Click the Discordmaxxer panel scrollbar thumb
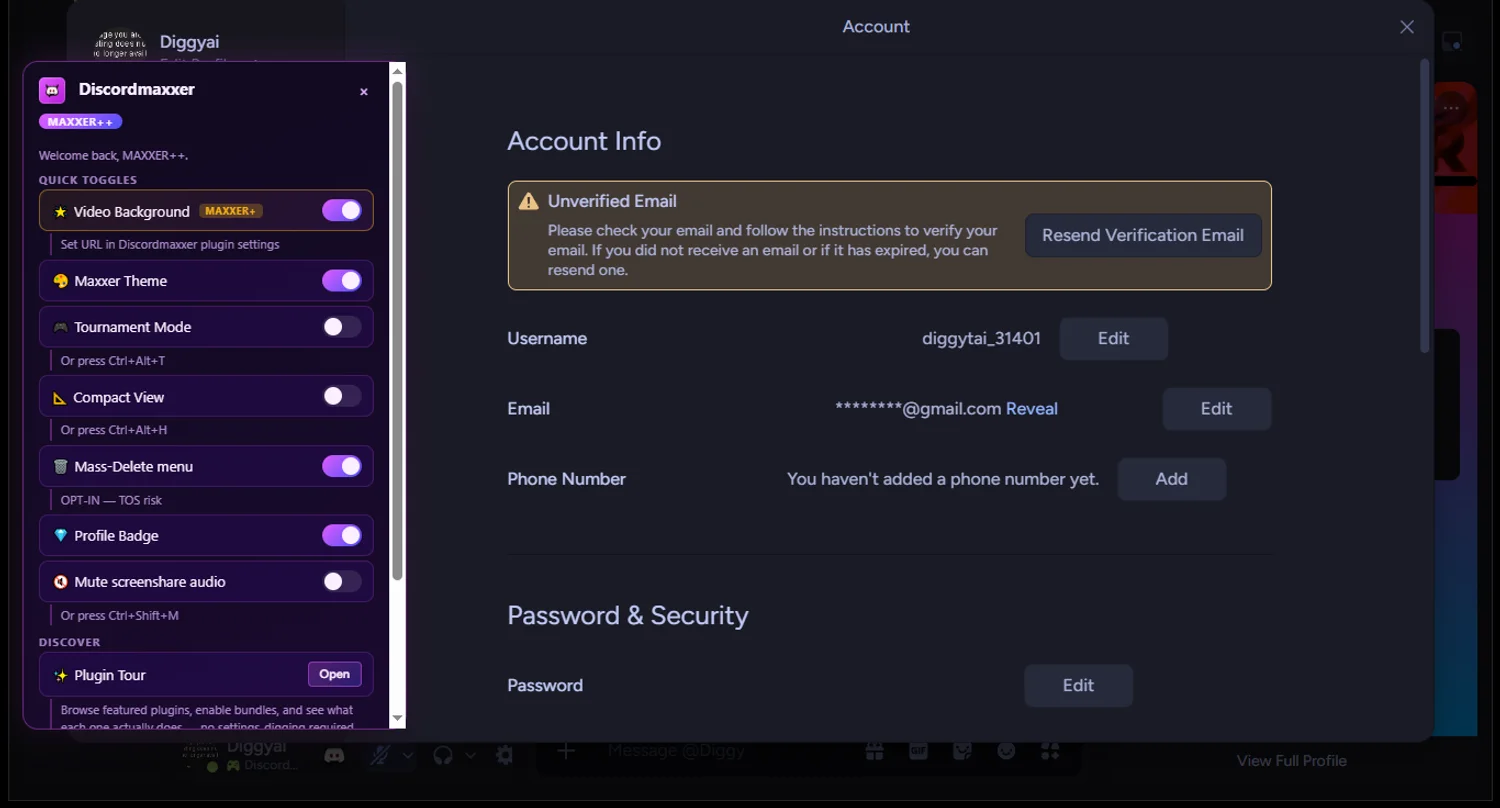 (397, 331)
